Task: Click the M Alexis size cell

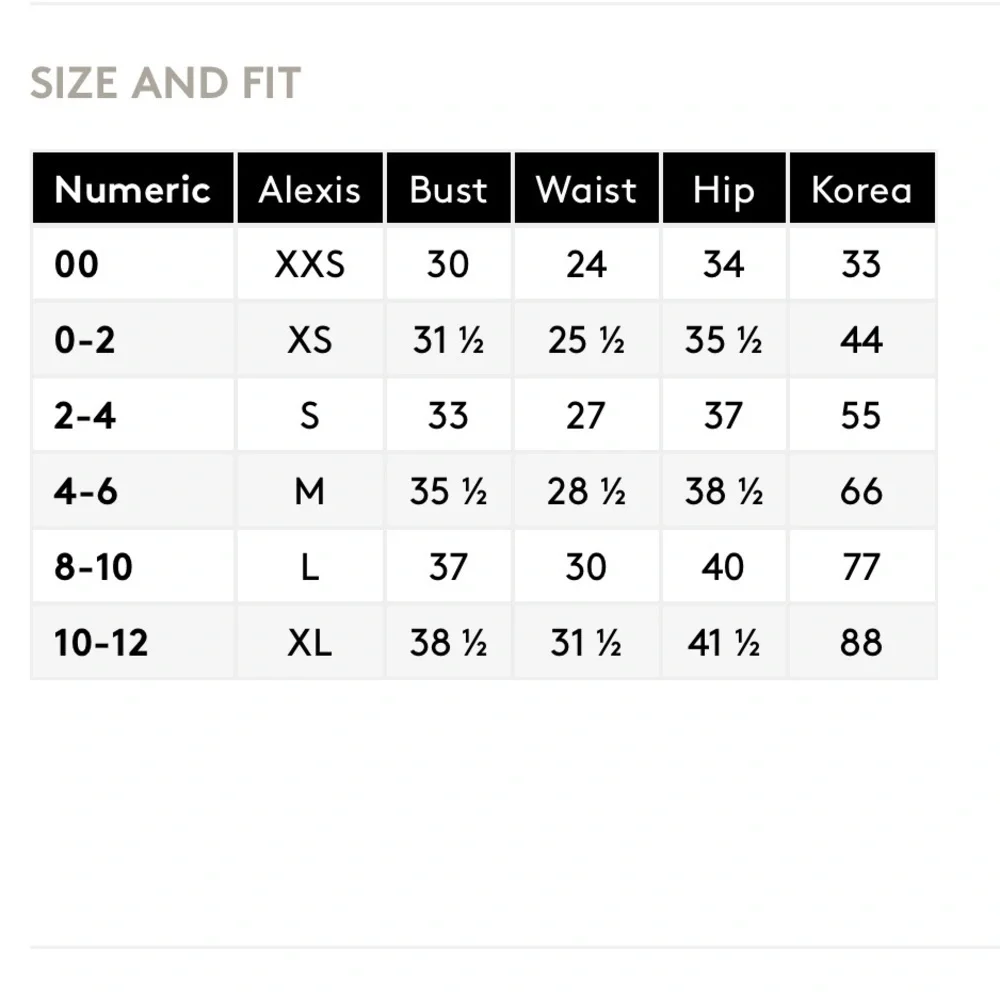Action: point(310,490)
